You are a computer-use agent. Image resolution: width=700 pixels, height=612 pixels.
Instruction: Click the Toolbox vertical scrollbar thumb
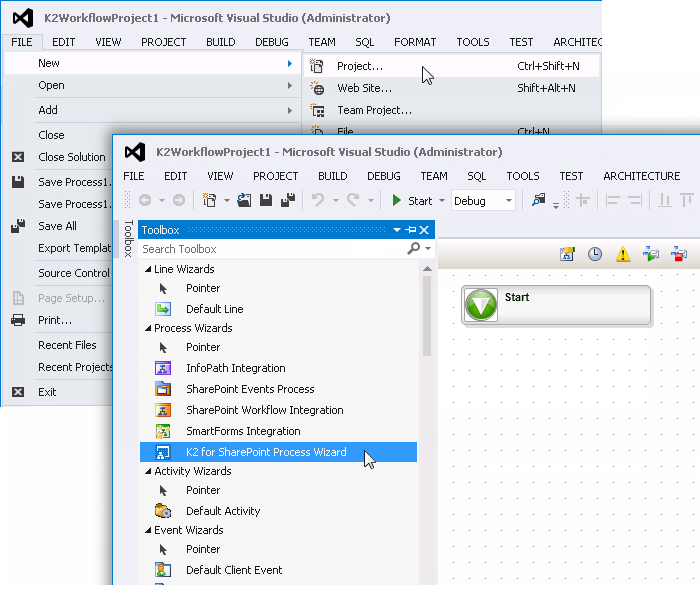(427, 316)
